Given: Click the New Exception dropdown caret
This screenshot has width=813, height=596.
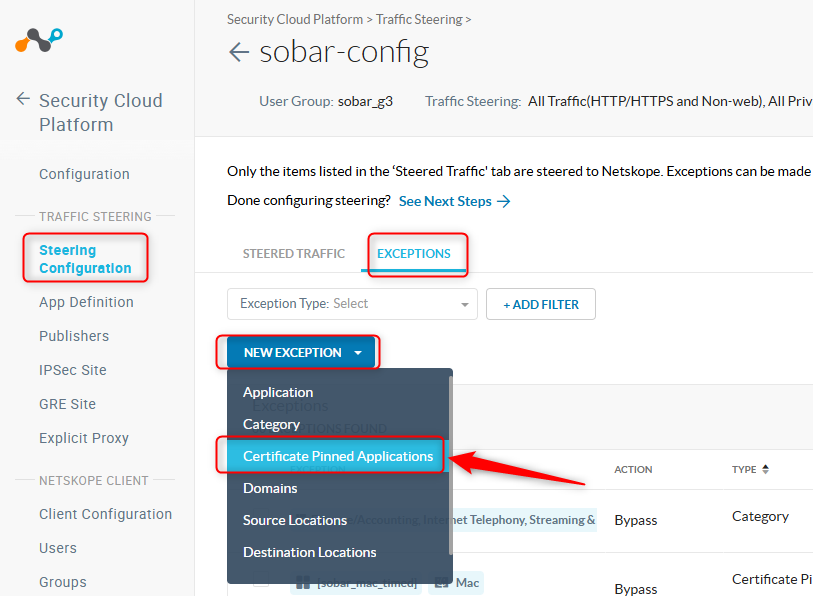Looking at the screenshot, I should tap(358, 353).
